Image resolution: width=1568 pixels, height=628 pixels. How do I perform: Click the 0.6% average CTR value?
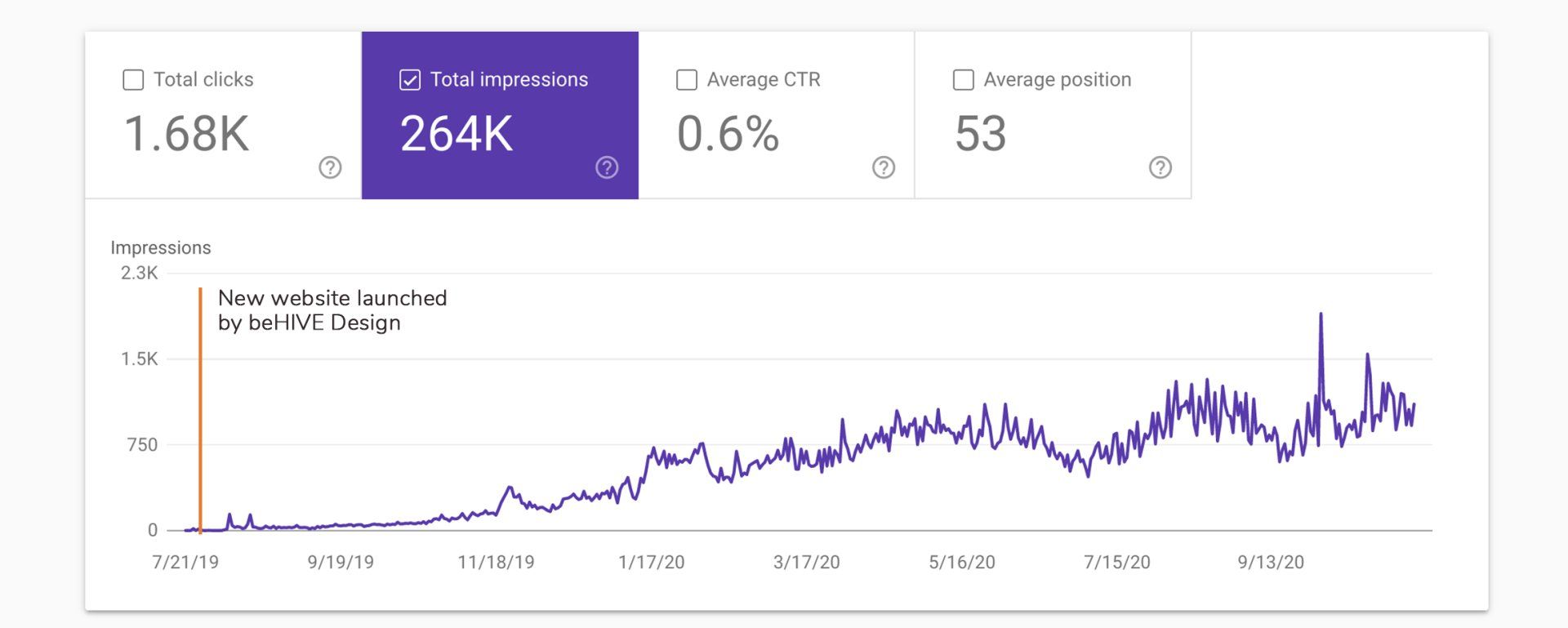[728, 134]
